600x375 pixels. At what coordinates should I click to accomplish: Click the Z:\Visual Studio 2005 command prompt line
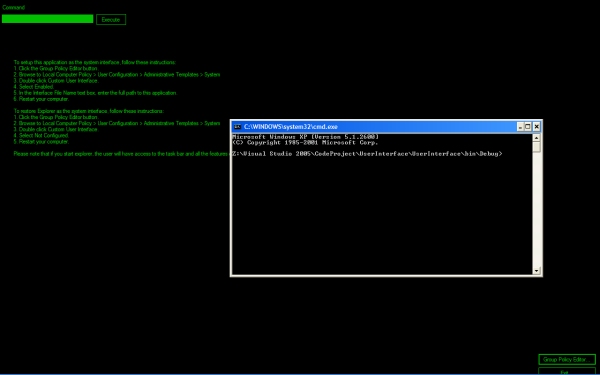click(367, 154)
